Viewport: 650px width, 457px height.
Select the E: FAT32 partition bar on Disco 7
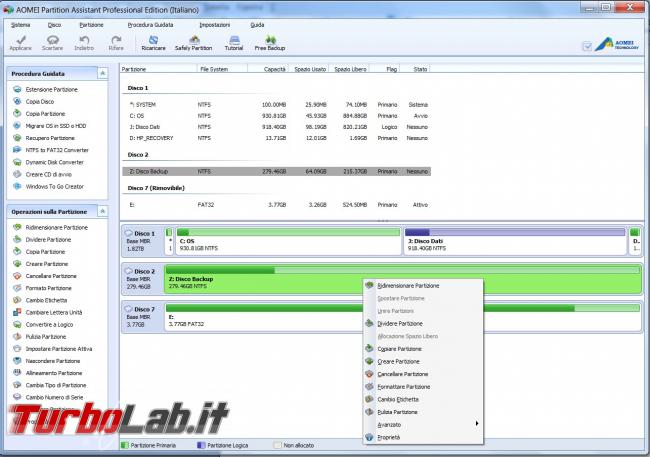402,317
